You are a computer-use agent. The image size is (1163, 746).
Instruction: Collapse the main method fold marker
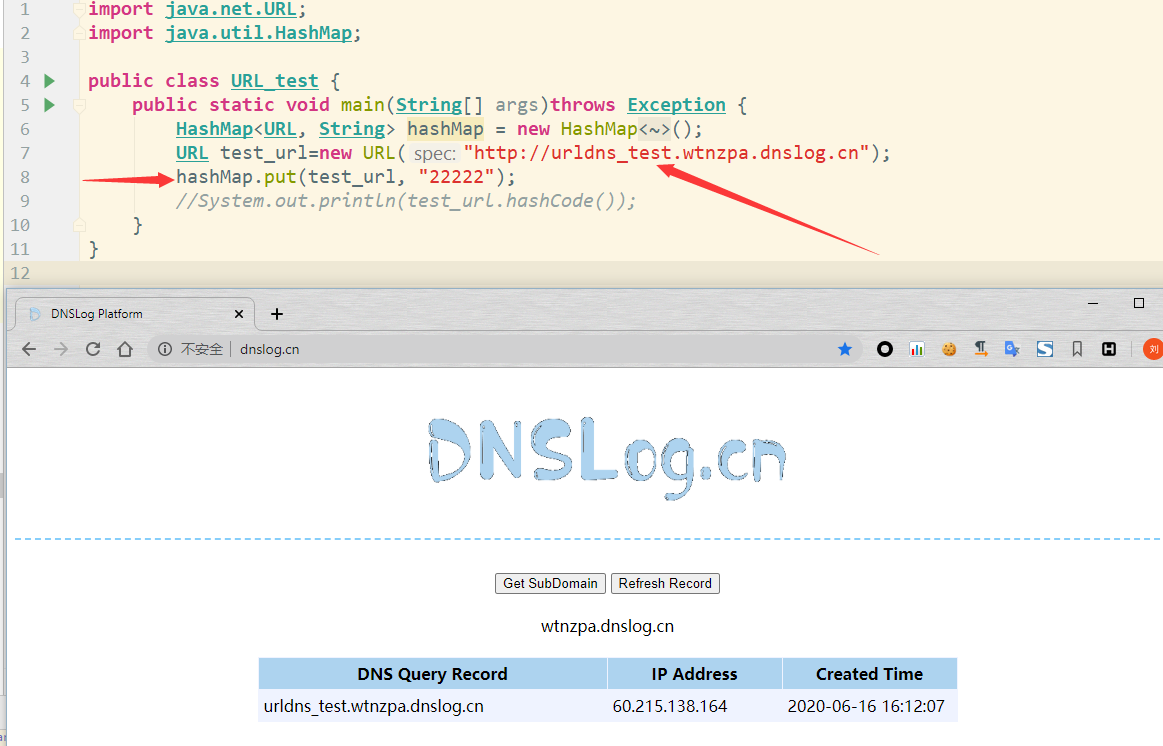(79, 105)
